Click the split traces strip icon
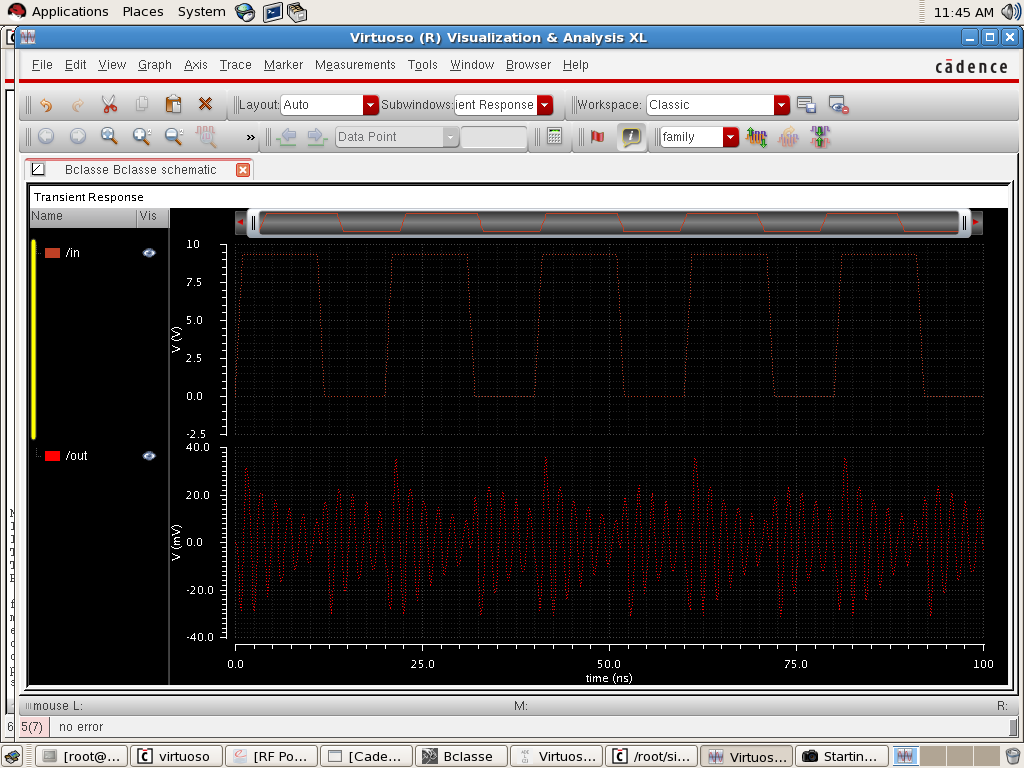The width and height of the screenshot is (1024, 768). pos(757,137)
